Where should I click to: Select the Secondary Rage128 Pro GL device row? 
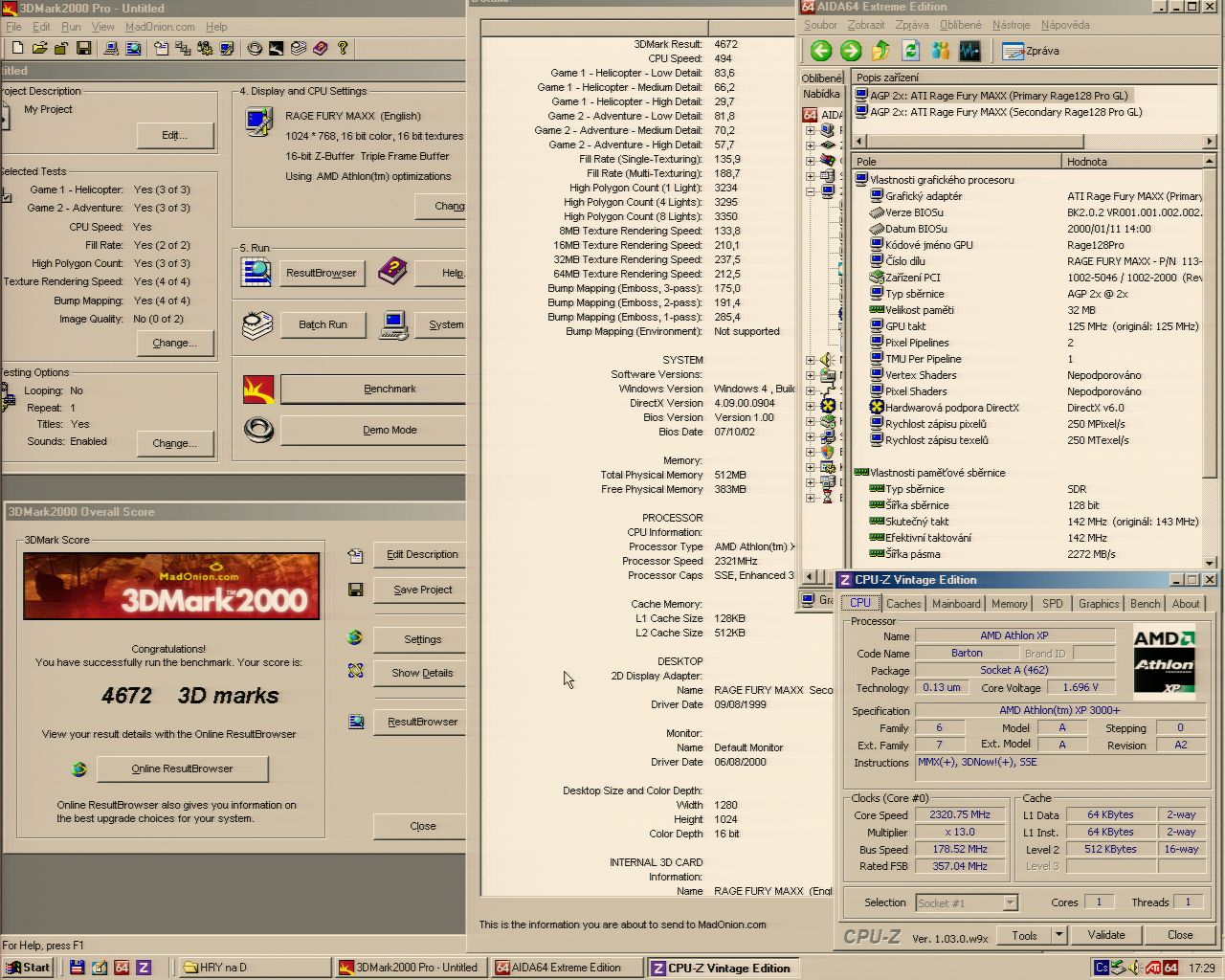click(998, 112)
